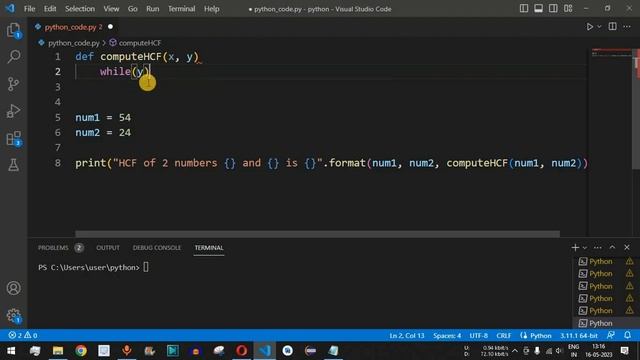Click the minimap code overview
The image size is (640, 360).
(611, 53)
